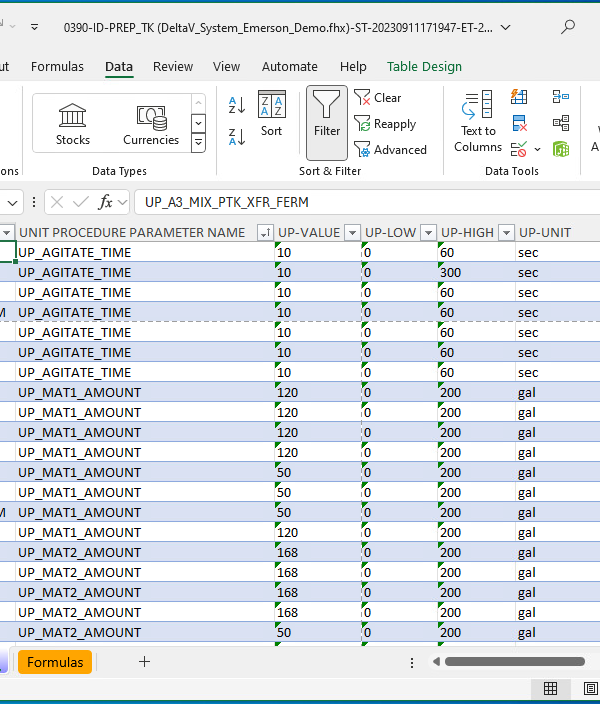
Task: Switch to Page Layout view
Action: pos(590,688)
